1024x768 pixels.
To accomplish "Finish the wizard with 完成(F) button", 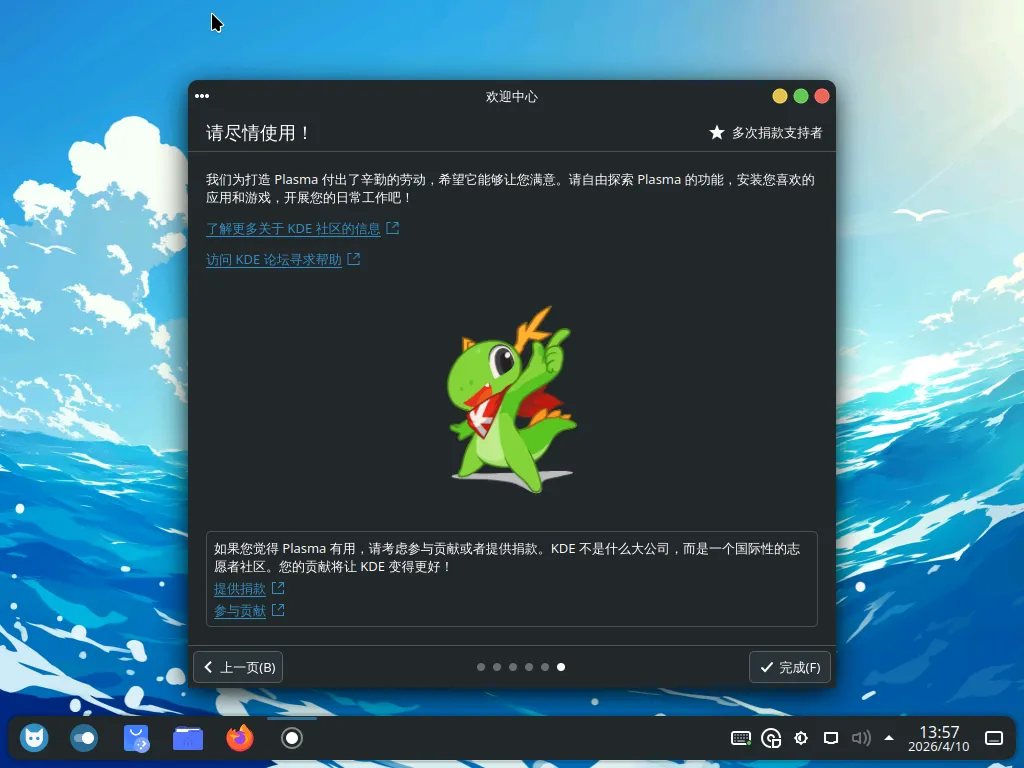I will [x=790, y=667].
